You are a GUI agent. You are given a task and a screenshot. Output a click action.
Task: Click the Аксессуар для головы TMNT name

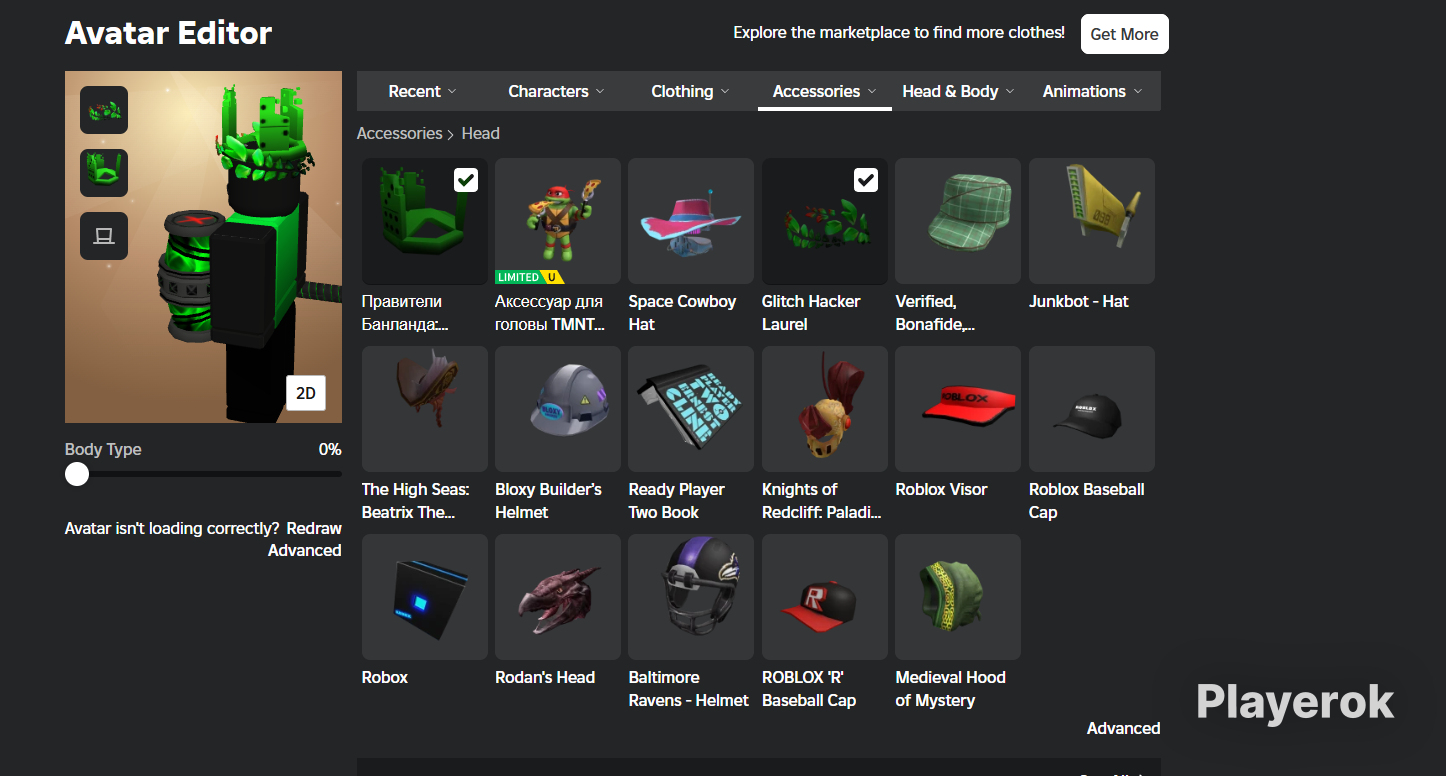551,313
